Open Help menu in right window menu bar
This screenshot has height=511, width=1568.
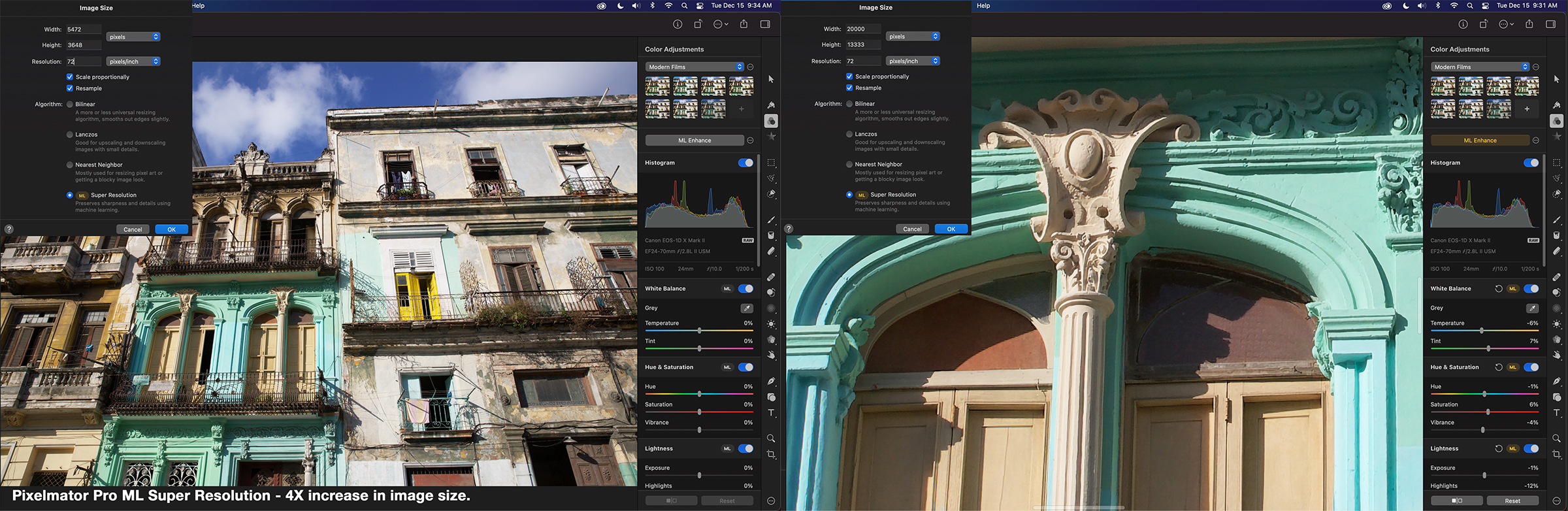coord(983,6)
